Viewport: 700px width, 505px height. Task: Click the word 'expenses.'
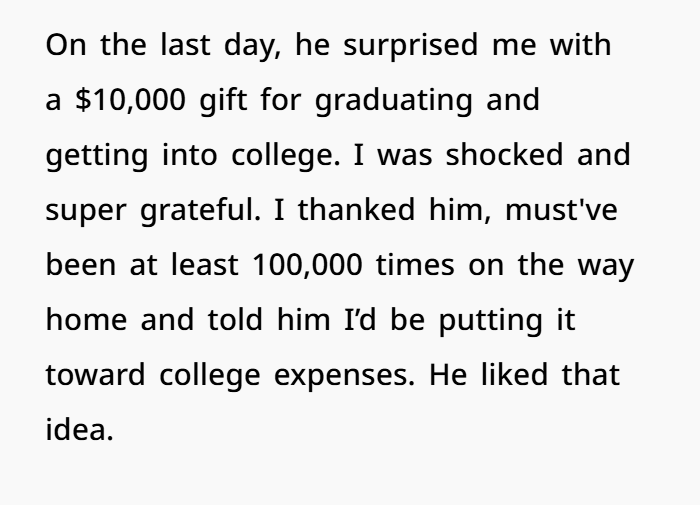(344, 376)
